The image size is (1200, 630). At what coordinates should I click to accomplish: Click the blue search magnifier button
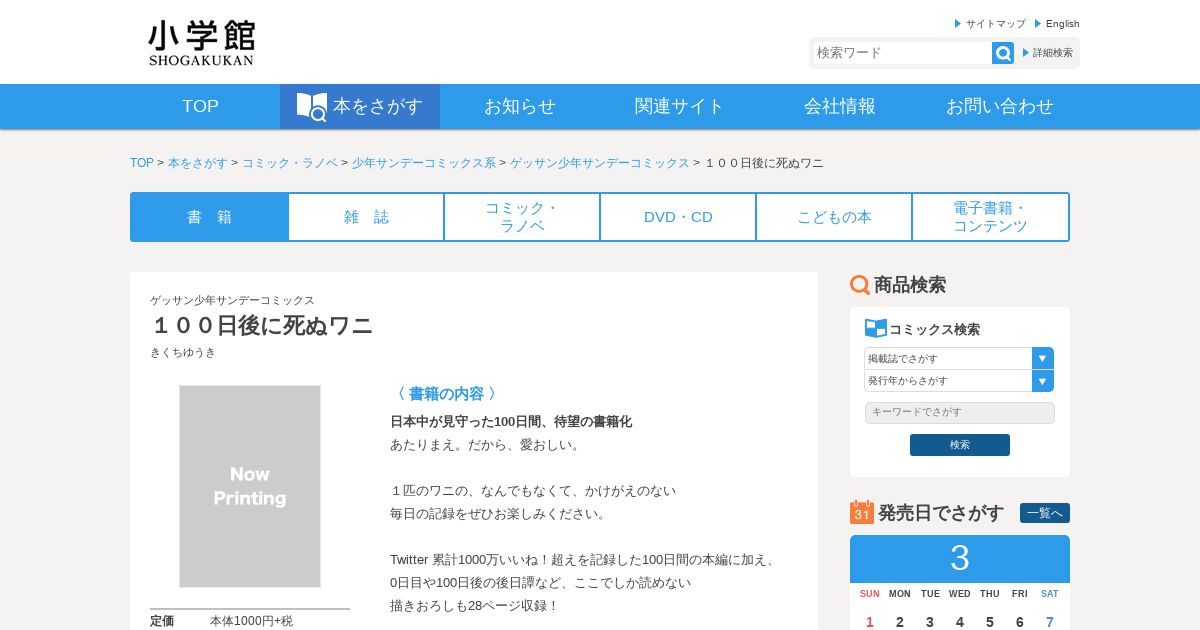[1003, 53]
